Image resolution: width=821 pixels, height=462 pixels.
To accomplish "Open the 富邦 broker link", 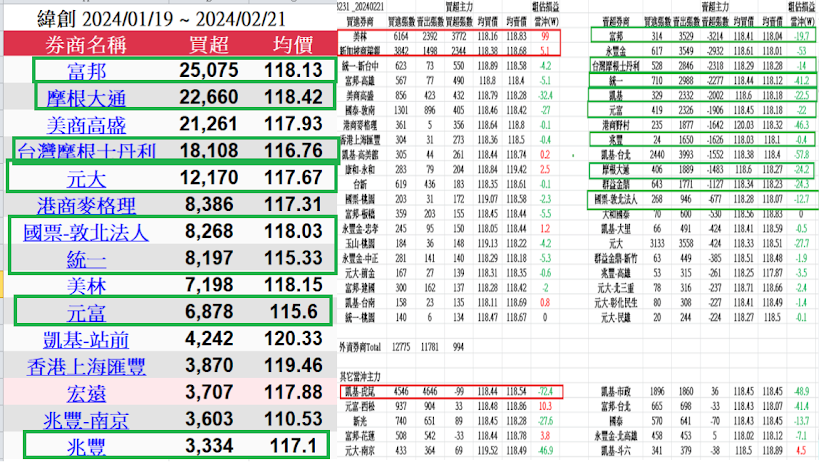I will click(86, 71).
